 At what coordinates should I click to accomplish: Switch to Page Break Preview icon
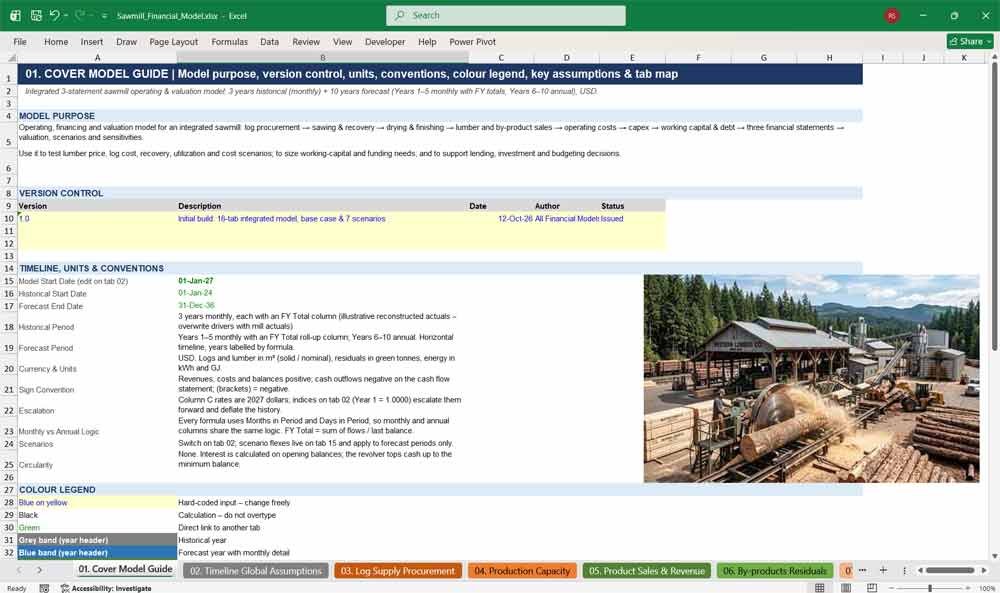pos(871,587)
